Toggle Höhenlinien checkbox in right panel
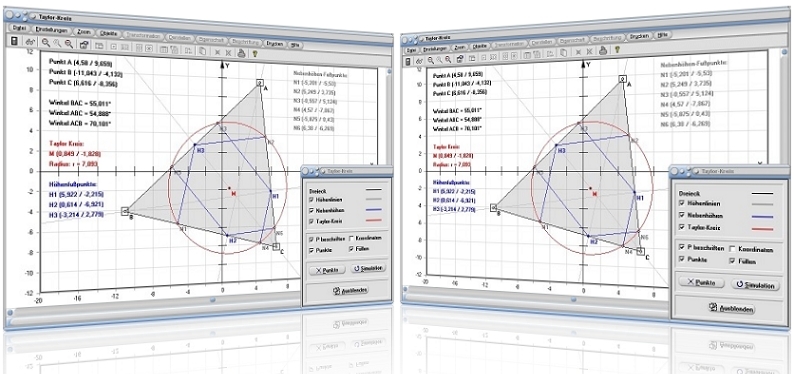Viewport: 794px width, 374px height. coord(682,203)
